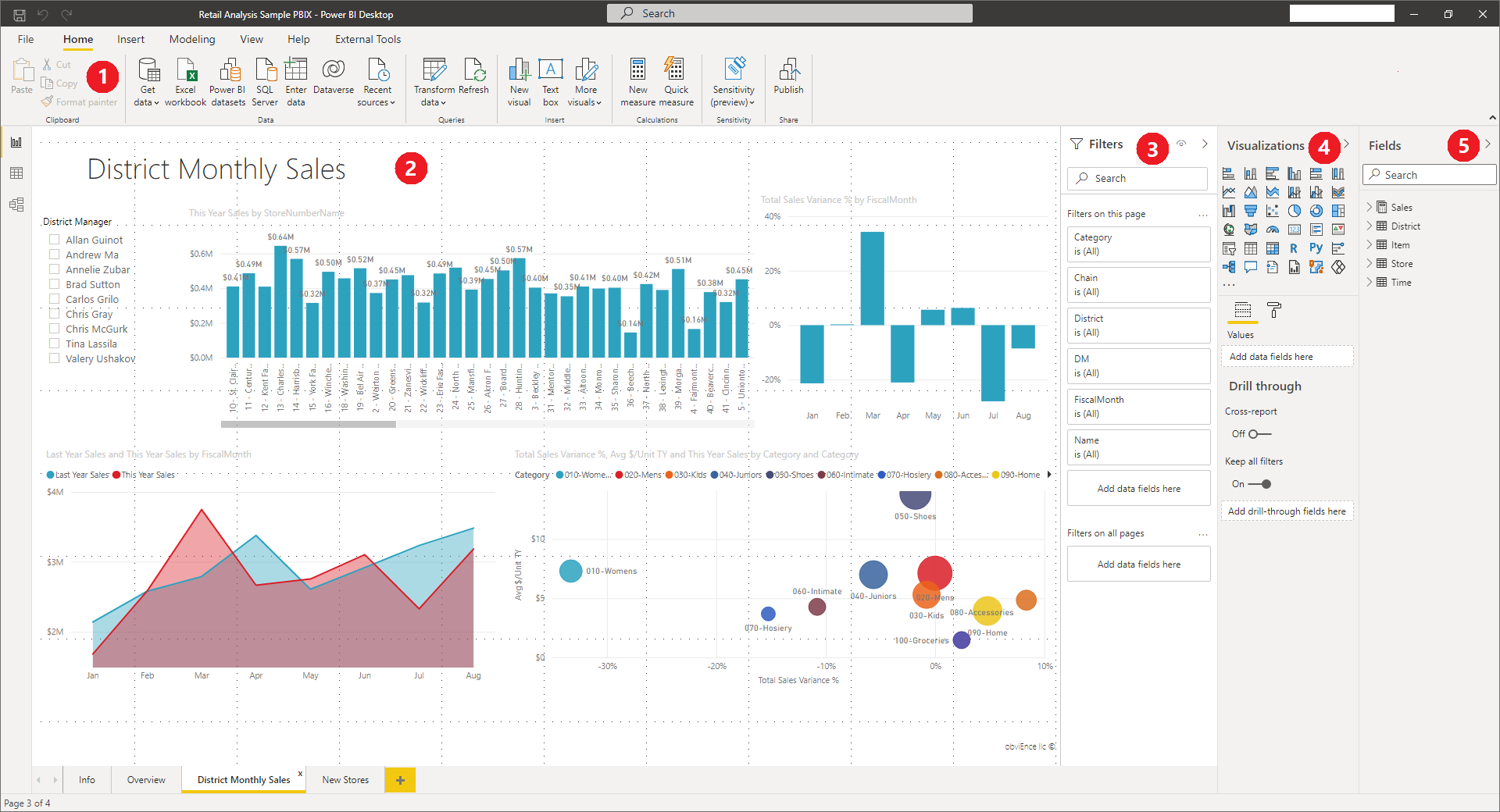The width and height of the screenshot is (1500, 812).
Task: Open the Format paint roller tab
Action: [x=1274, y=310]
